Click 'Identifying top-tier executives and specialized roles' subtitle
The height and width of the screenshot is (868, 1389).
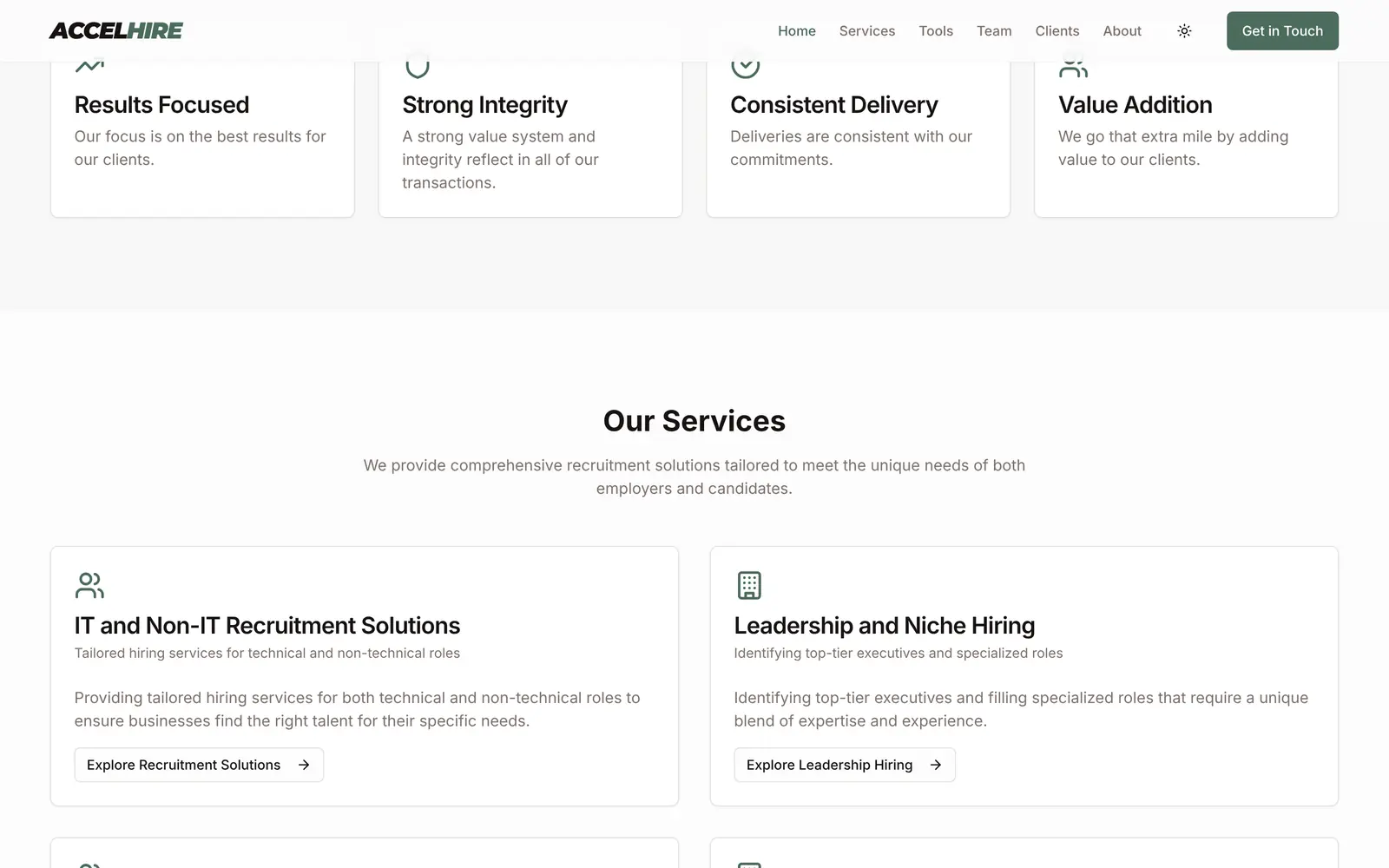tap(899, 654)
